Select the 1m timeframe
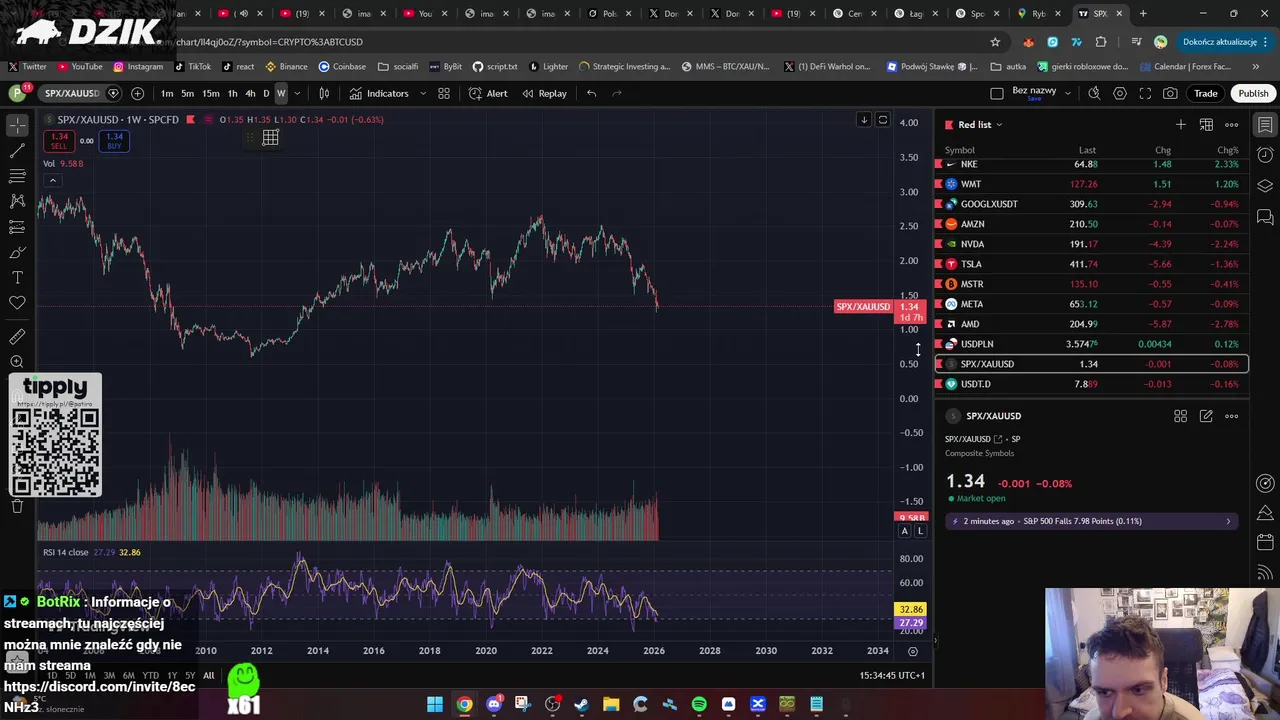Viewport: 1280px width, 720px height. coord(167,93)
